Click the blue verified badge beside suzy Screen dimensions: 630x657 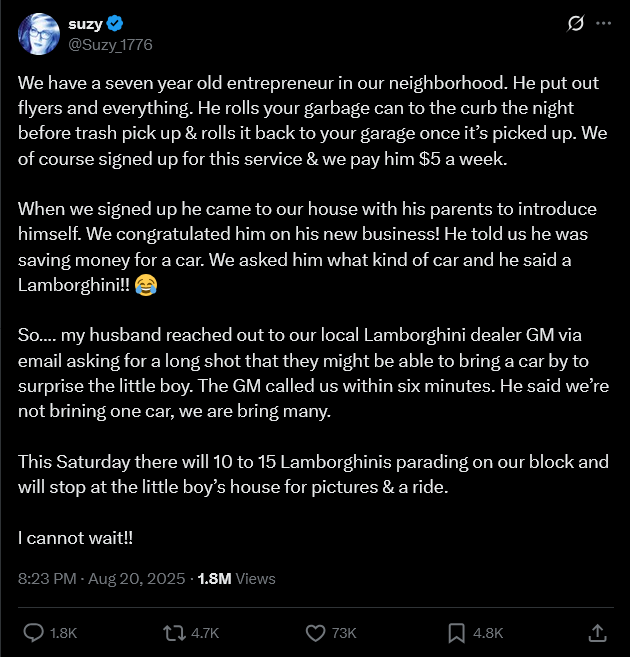[x=117, y=24]
